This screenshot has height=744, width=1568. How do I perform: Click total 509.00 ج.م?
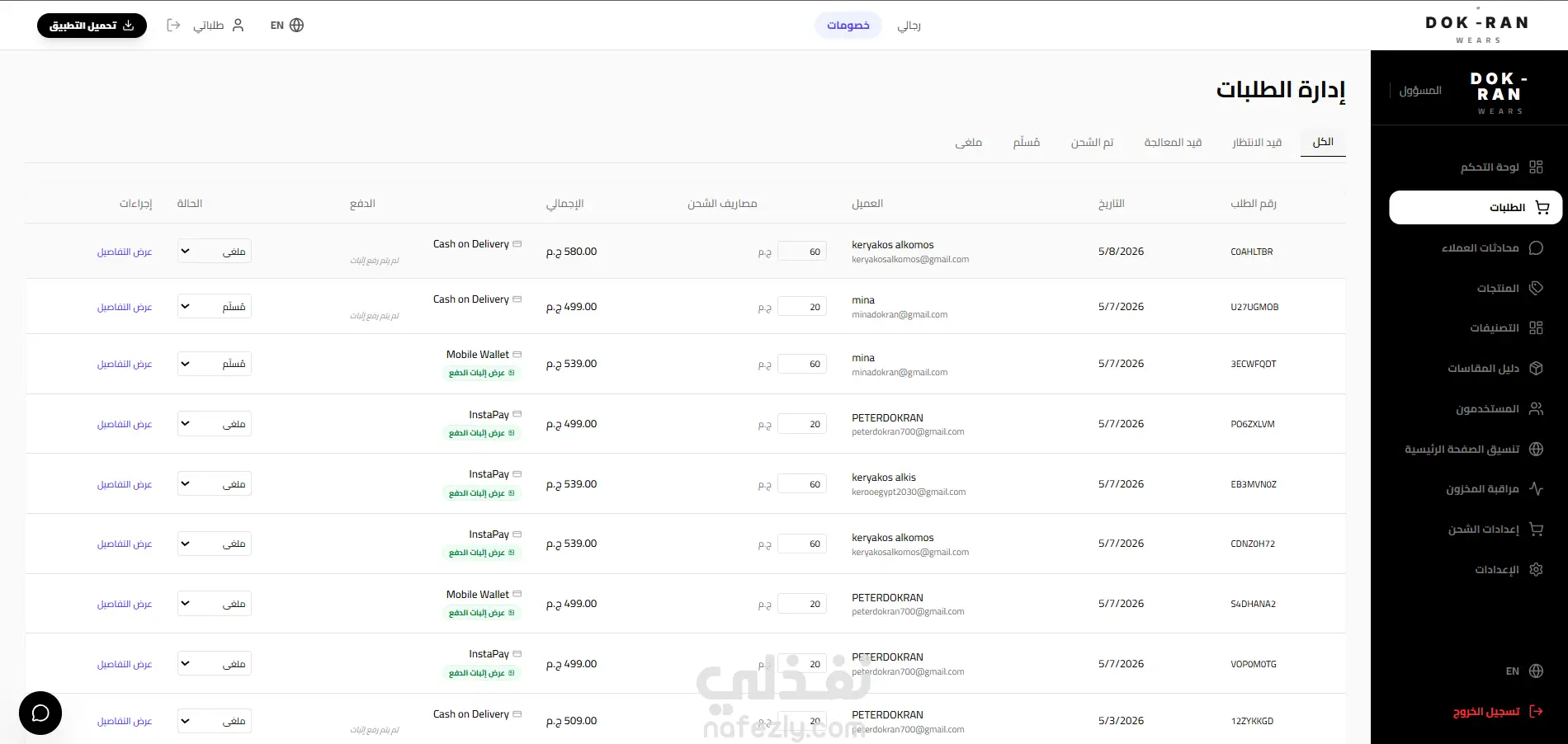tap(571, 721)
